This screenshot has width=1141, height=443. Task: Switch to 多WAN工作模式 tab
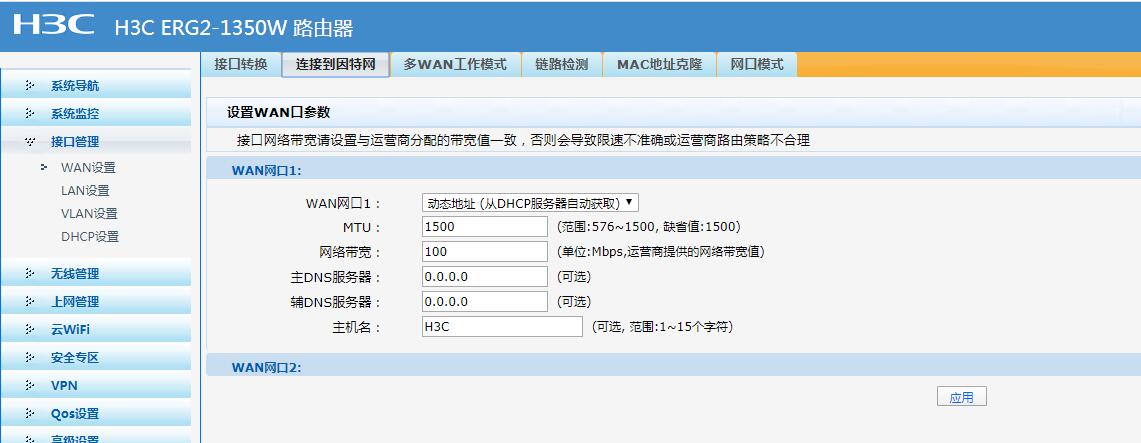pos(456,64)
